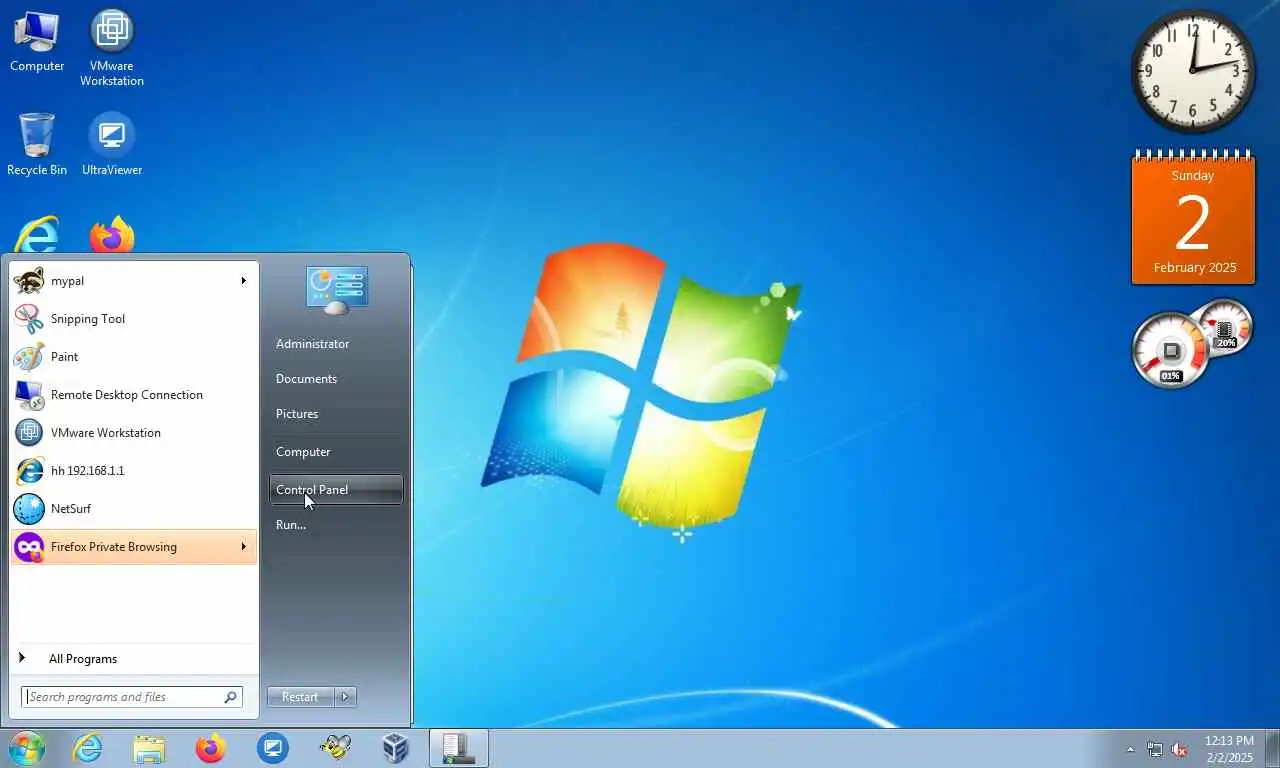Open Internet Explorer from the taskbar

pos(87,748)
